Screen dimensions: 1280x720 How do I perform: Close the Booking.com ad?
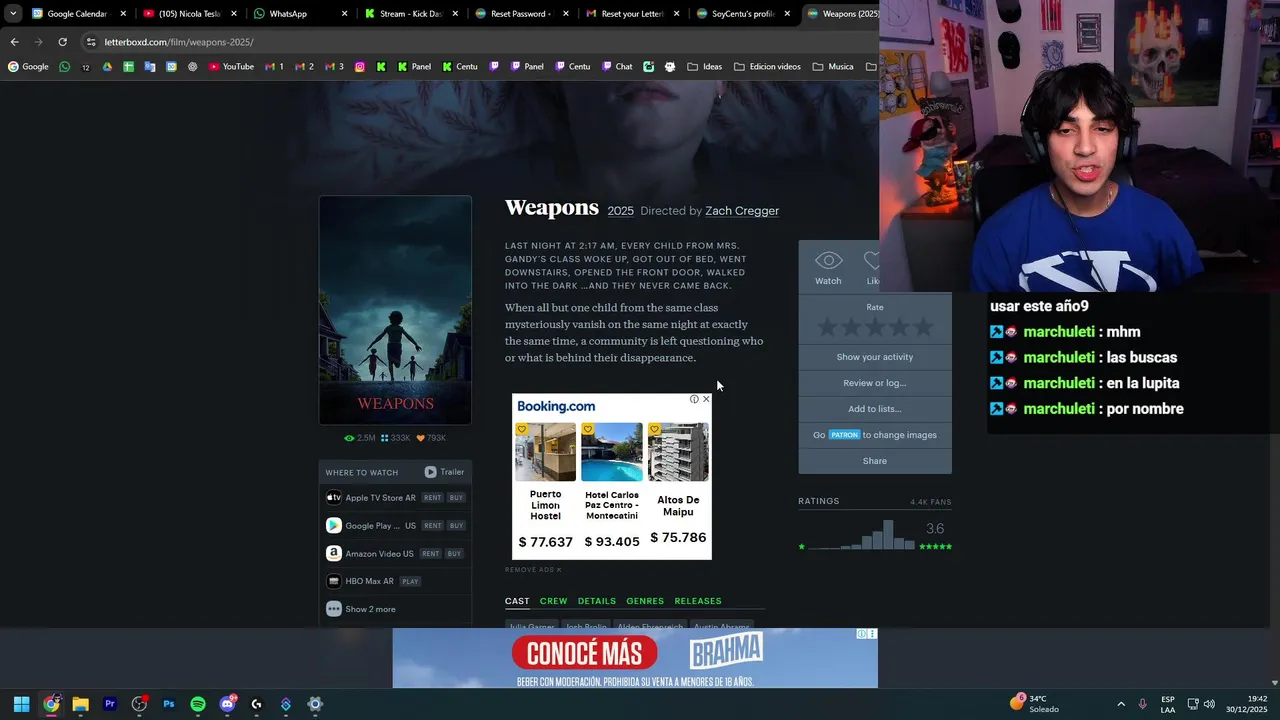click(x=706, y=399)
